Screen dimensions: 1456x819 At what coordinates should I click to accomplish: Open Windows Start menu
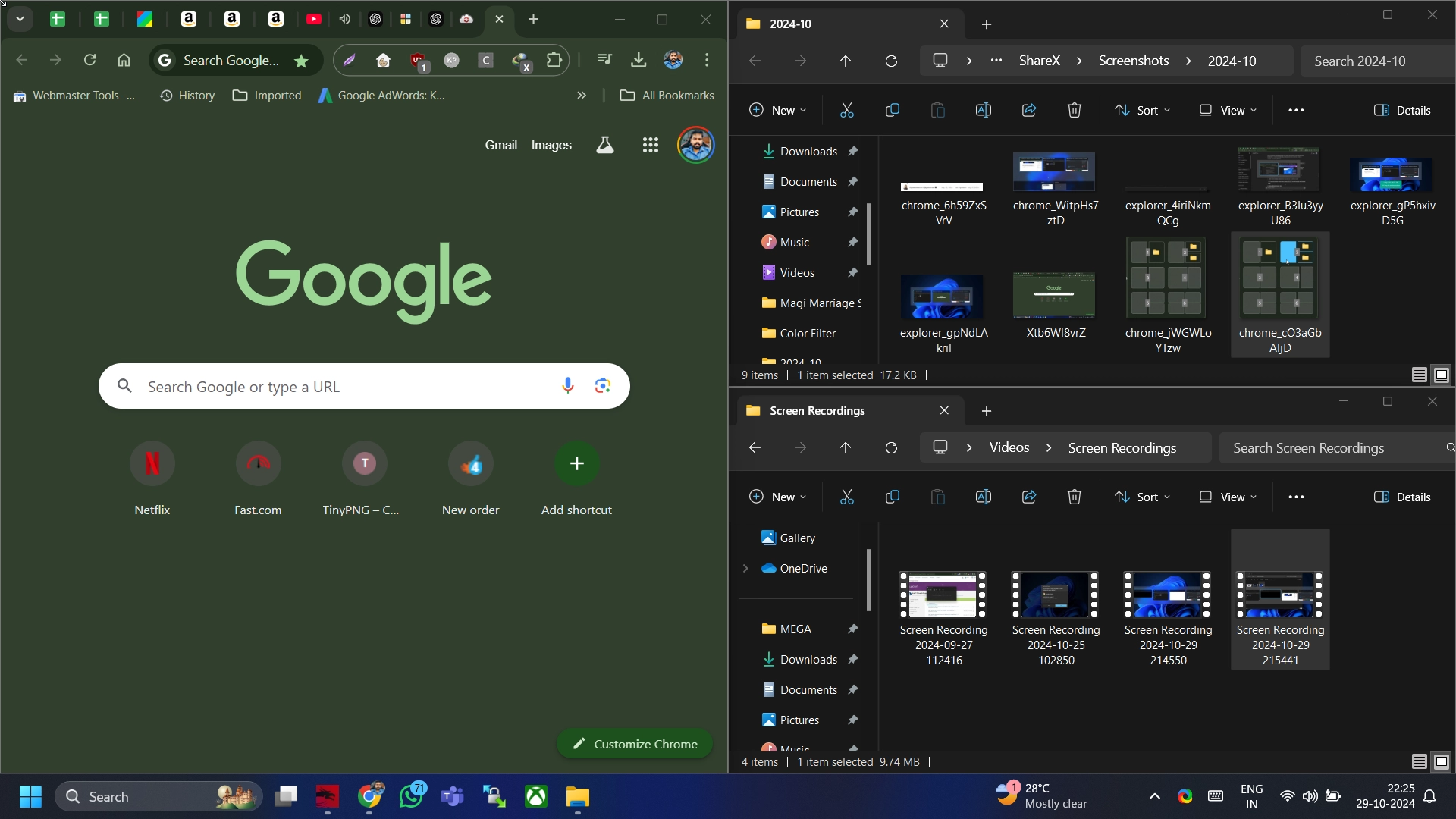coord(30,796)
